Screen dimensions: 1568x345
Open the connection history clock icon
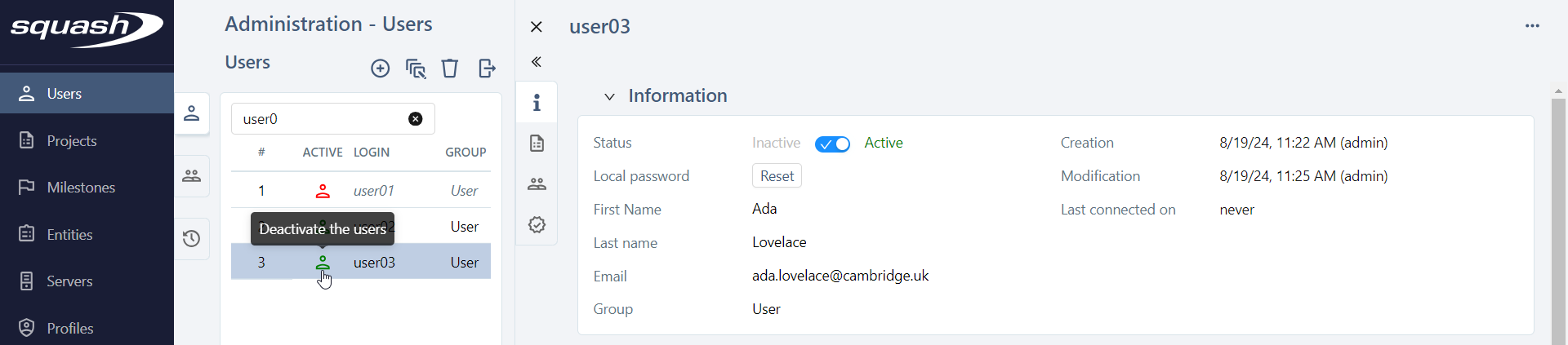click(x=192, y=239)
